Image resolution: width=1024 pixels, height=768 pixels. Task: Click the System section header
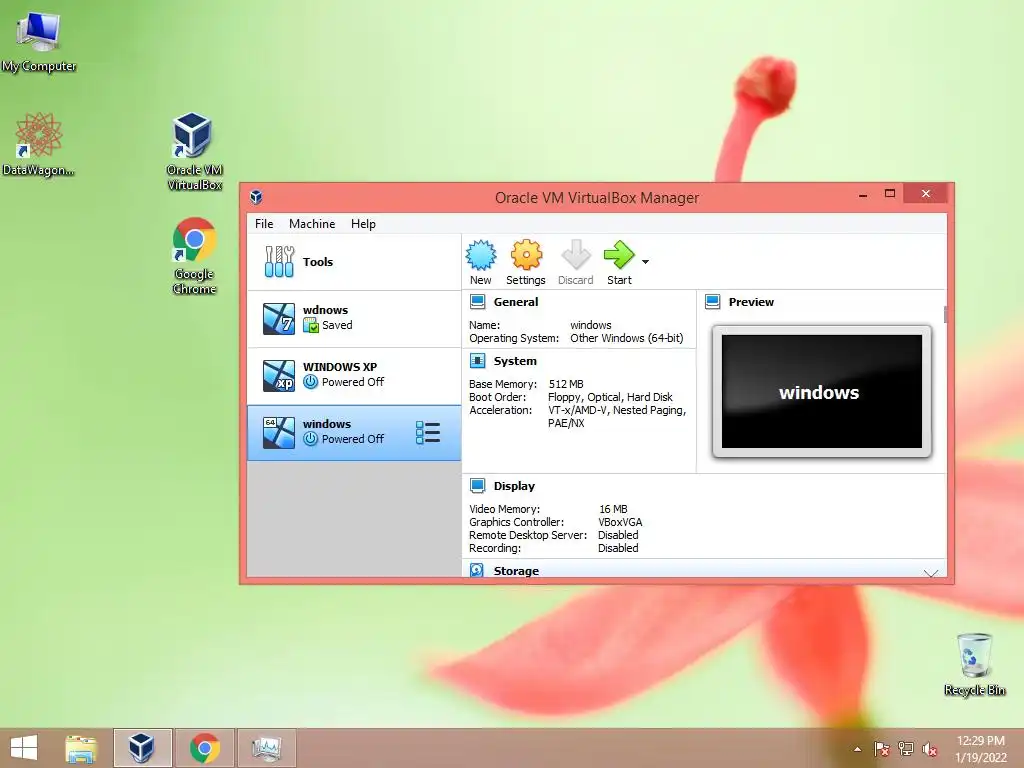click(x=515, y=361)
